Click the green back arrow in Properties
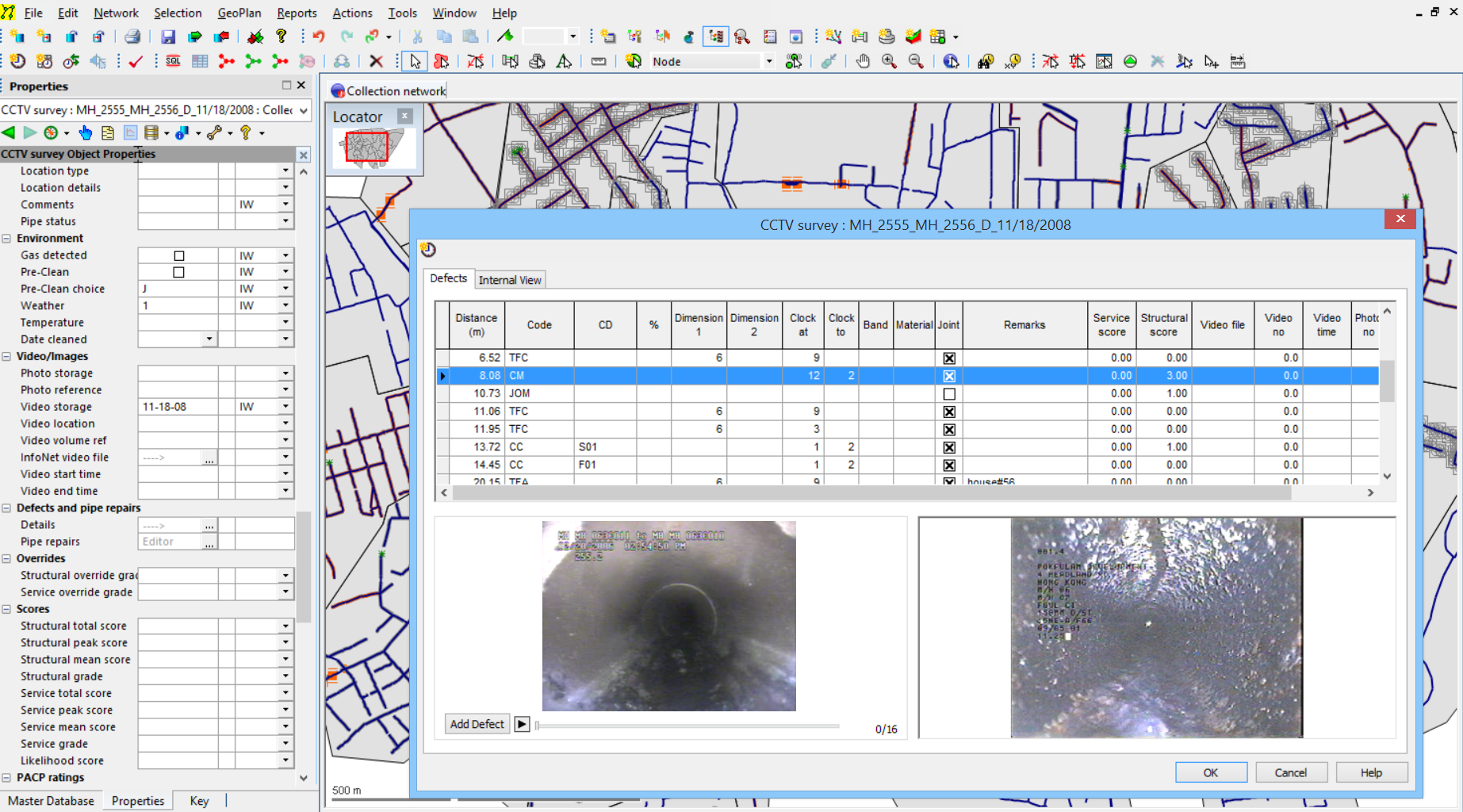The image size is (1463, 812). point(9,132)
